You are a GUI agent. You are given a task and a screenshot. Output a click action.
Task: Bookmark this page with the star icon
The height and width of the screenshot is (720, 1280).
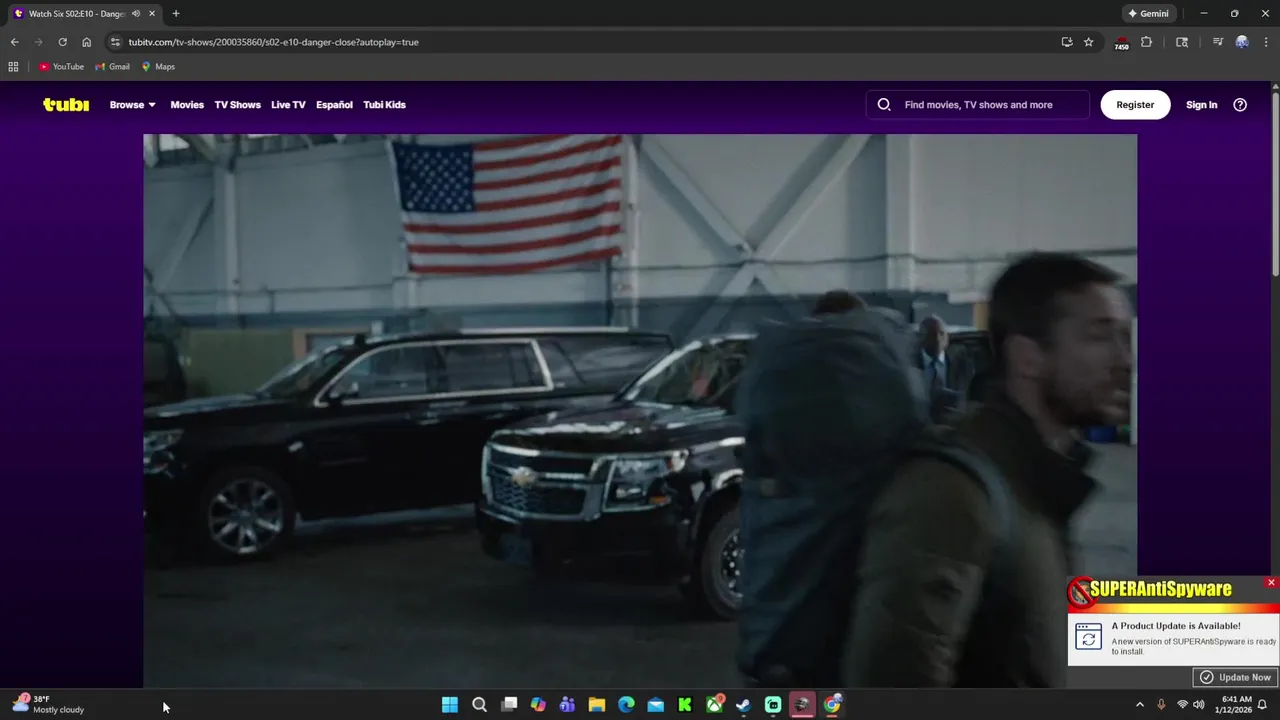[x=1089, y=42]
